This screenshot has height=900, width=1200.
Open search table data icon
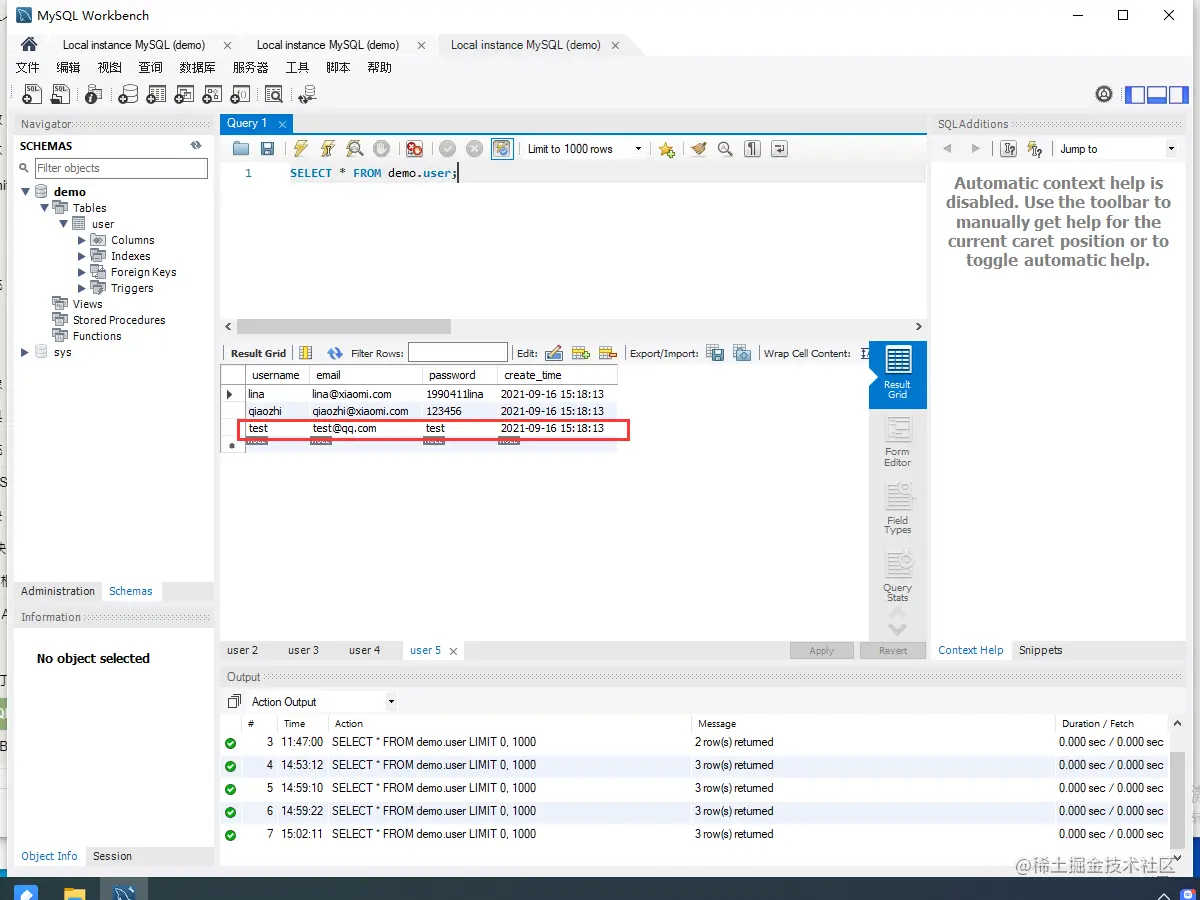click(274, 94)
